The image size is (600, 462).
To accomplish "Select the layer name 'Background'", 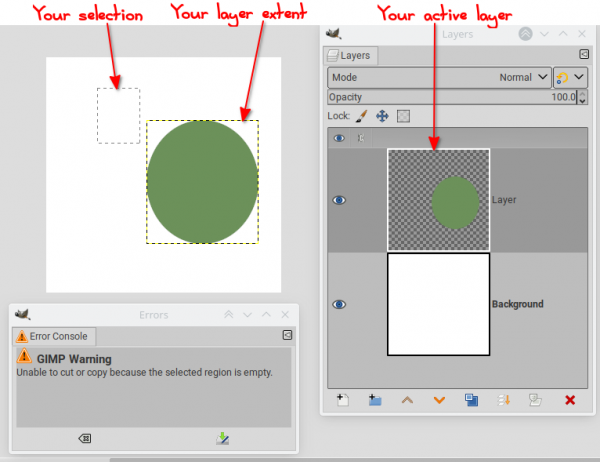I will [x=517, y=304].
